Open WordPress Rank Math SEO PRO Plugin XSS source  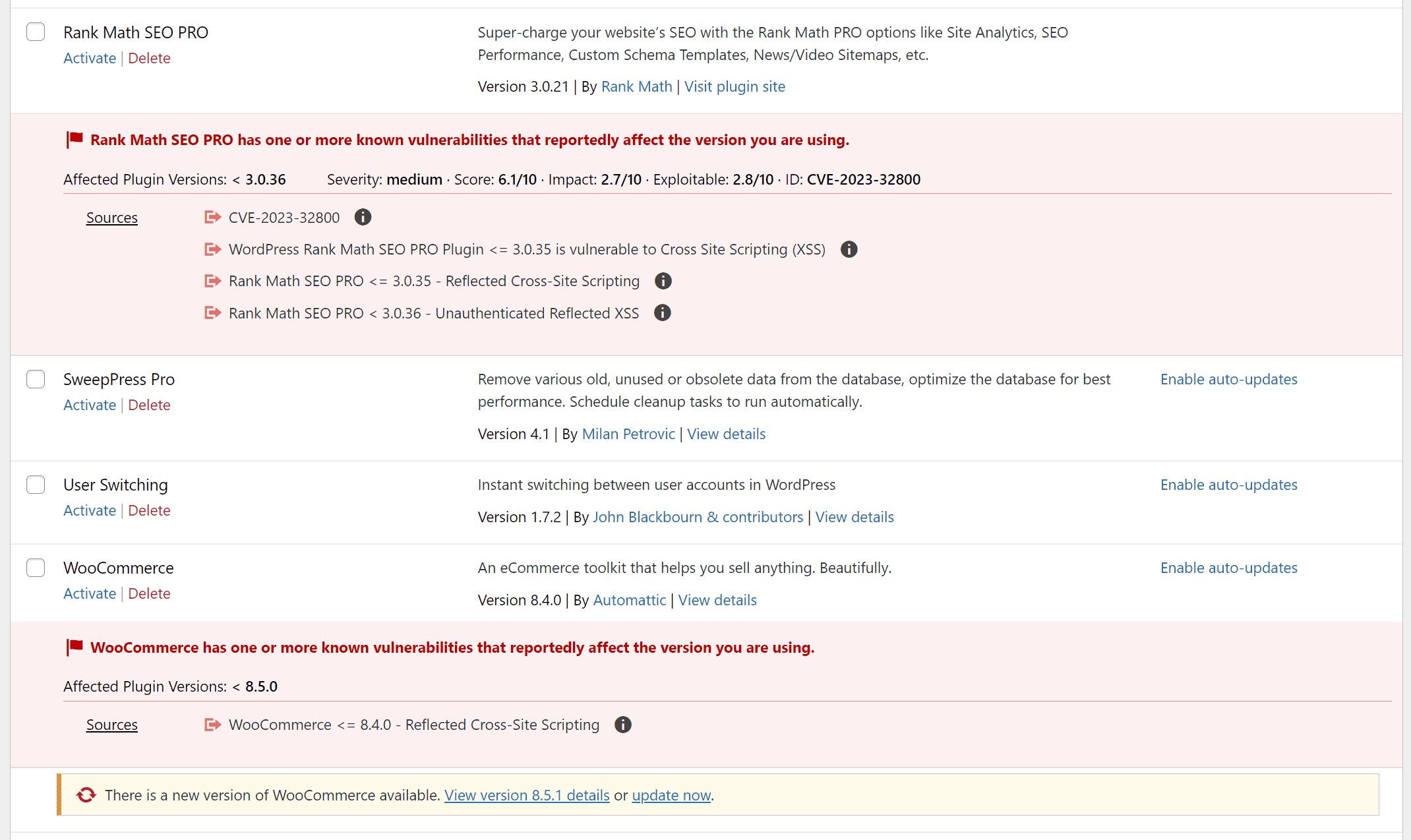click(x=527, y=249)
